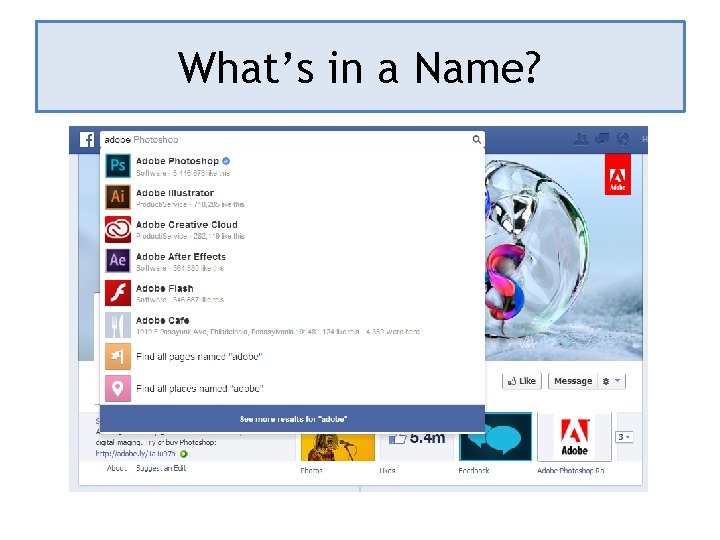Open the Photos thumbnail
This screenshot has height=540, width=720.
point(338,447)
